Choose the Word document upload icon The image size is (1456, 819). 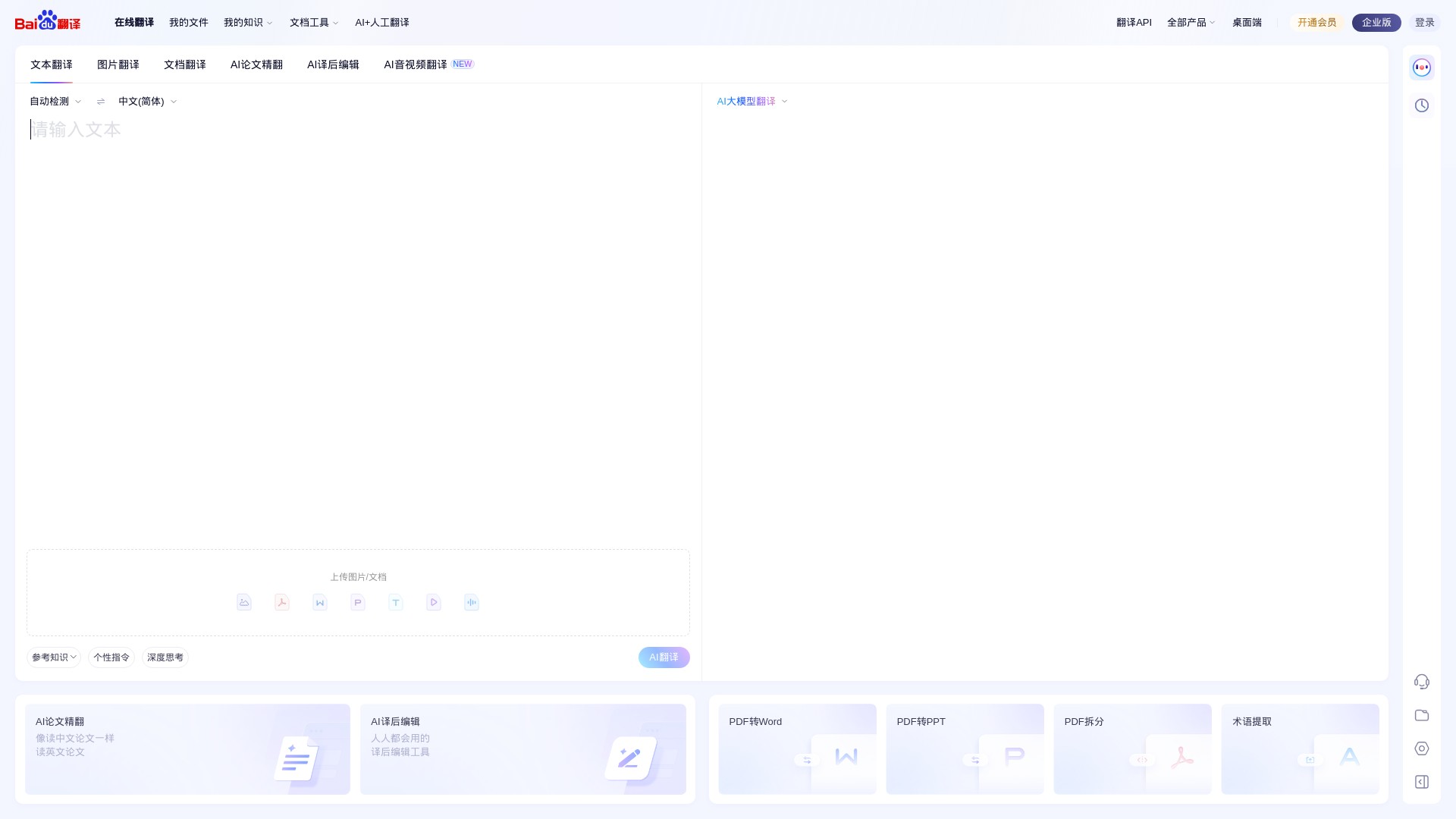(x=320, y=602)
